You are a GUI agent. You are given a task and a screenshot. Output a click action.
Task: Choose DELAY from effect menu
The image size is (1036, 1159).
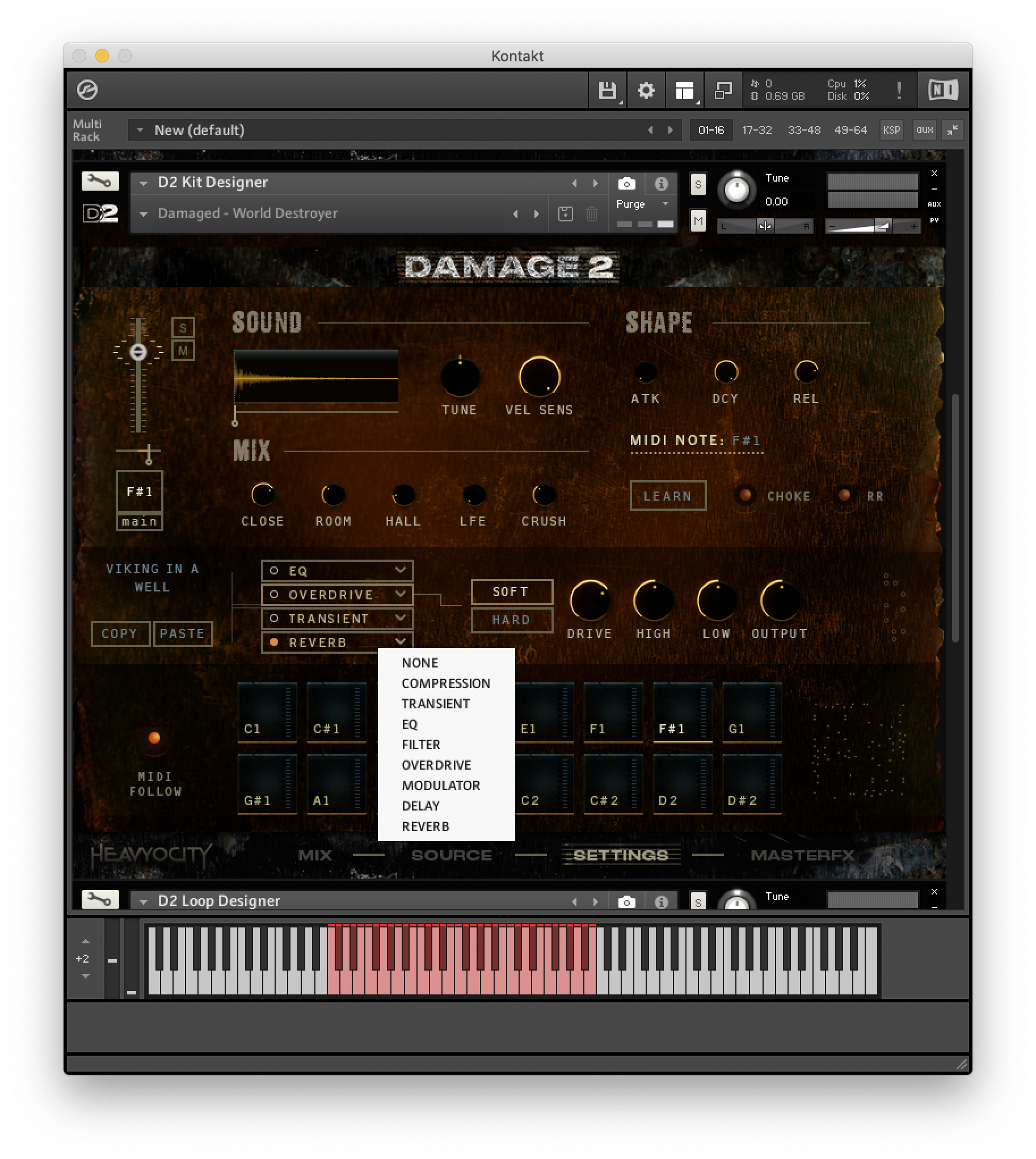click(x=446, y=807)
